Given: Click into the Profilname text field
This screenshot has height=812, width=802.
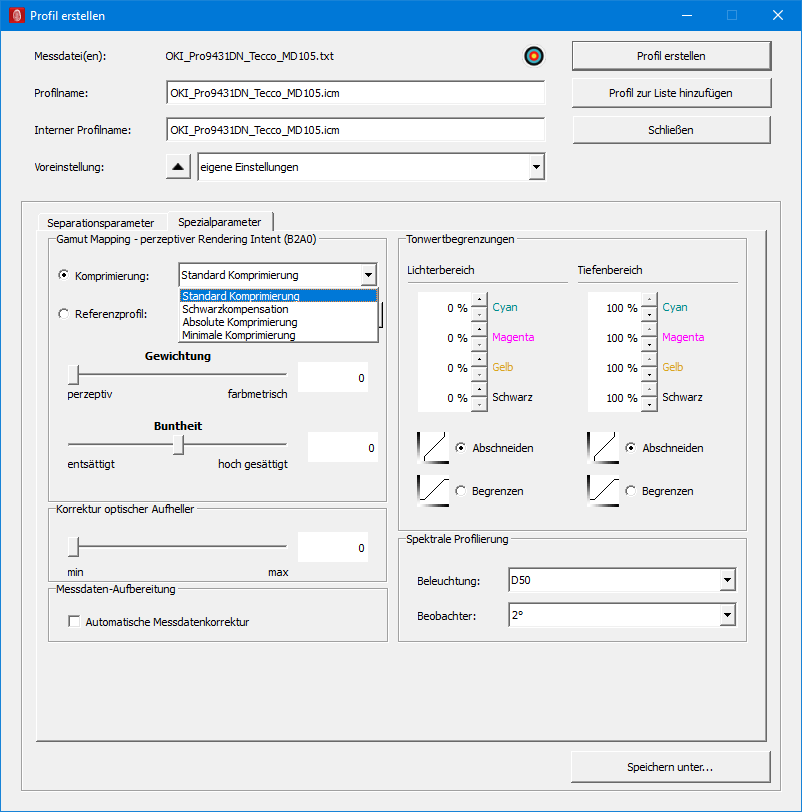Looking at the screenshot, I should click(x=355, y=93).
